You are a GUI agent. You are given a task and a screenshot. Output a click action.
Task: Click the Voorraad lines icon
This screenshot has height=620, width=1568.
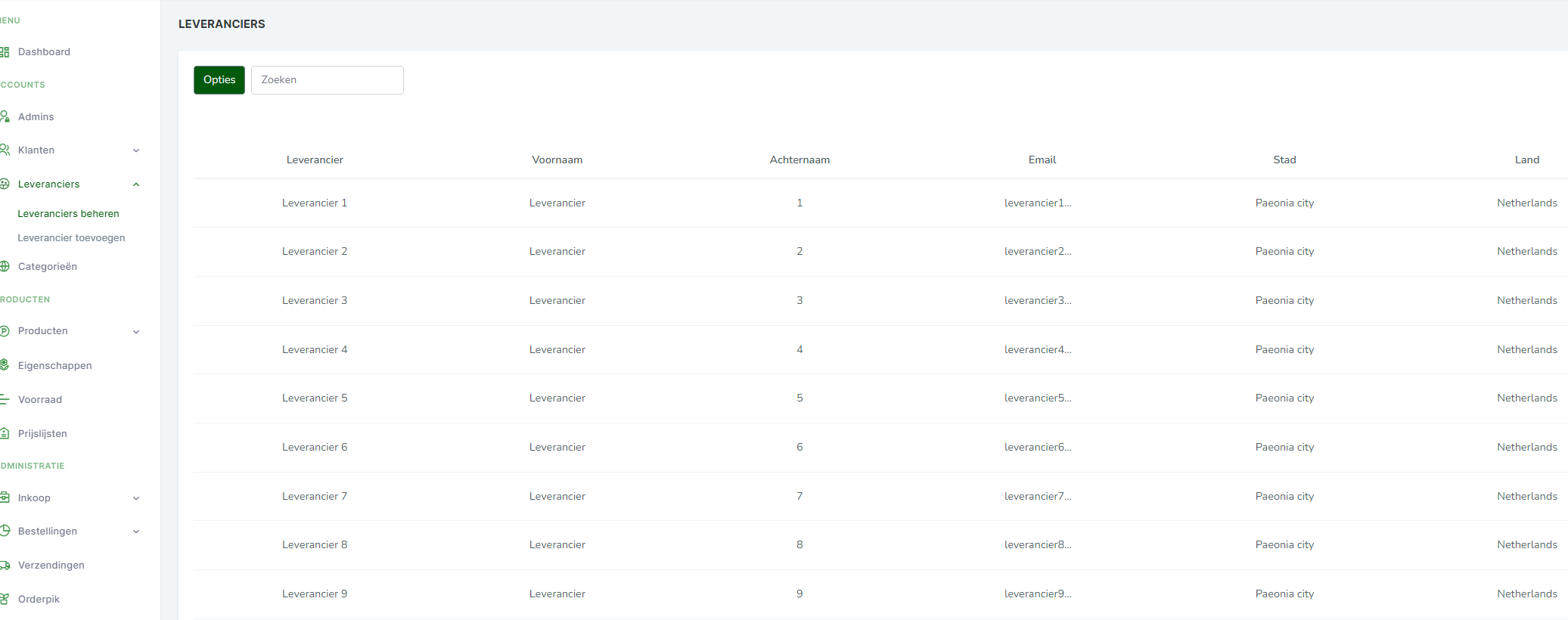coord(5,399)
